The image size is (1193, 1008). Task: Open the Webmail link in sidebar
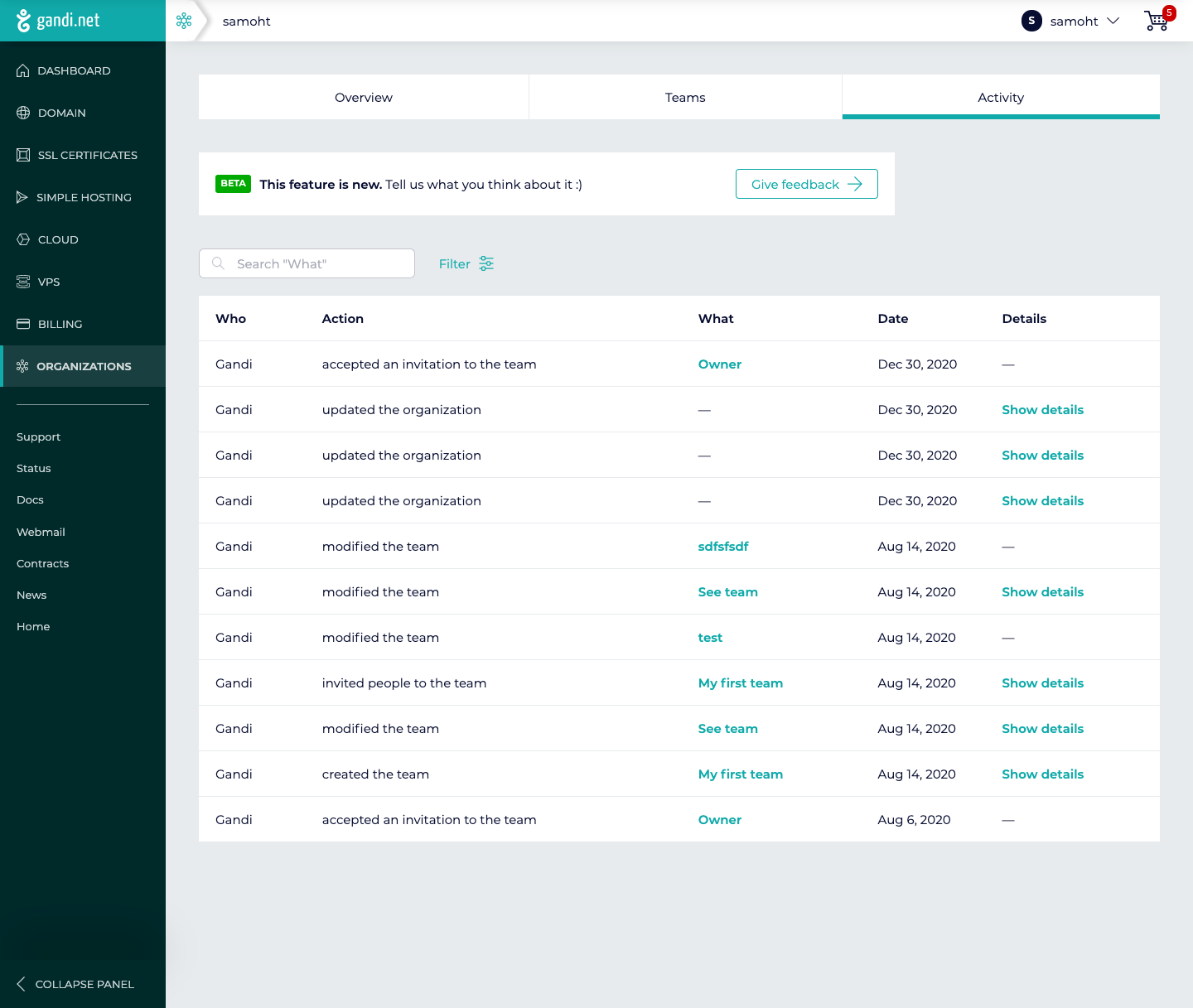[x=41, y=532]
